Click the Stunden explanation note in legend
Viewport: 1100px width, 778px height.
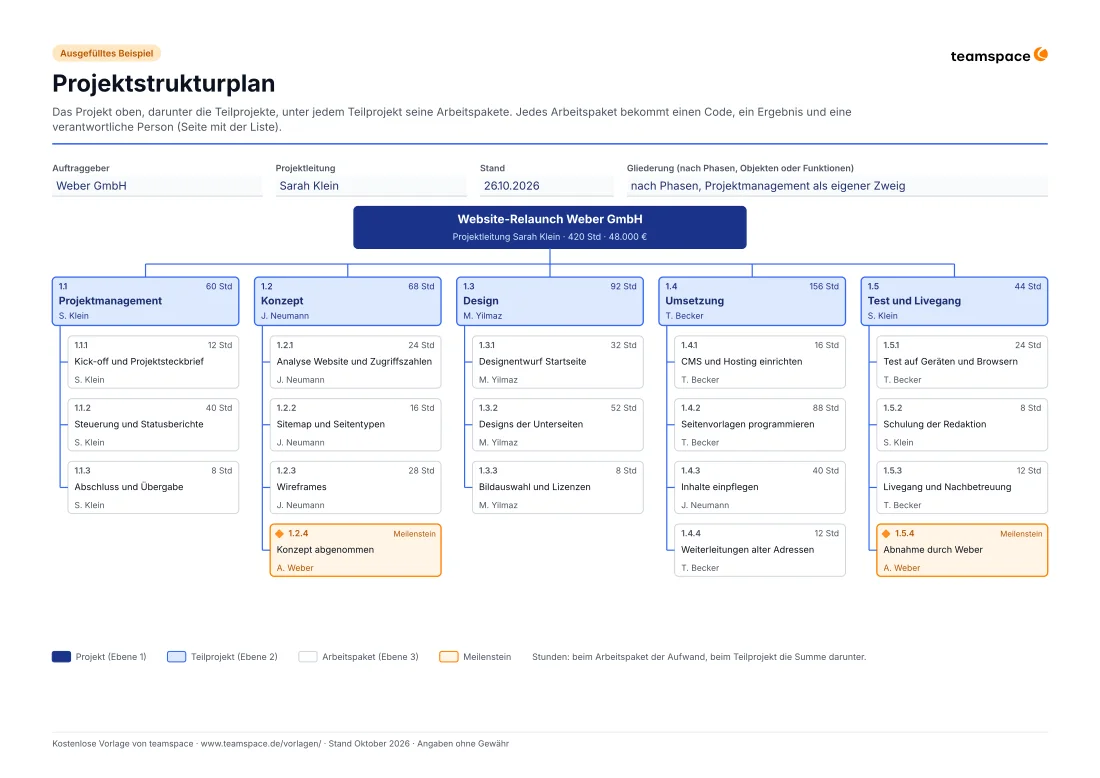click(699, 657)
